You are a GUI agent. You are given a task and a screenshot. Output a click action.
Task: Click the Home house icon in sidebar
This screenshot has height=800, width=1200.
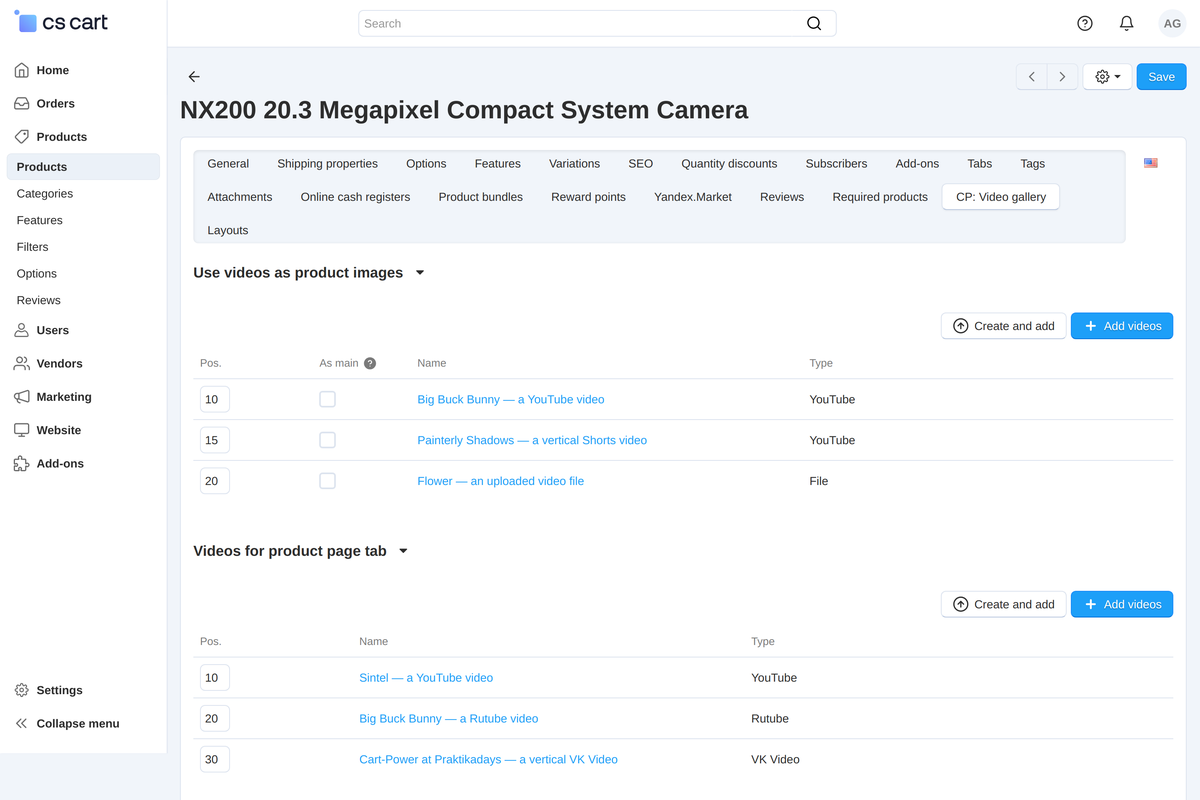click(x=22, y=70)
